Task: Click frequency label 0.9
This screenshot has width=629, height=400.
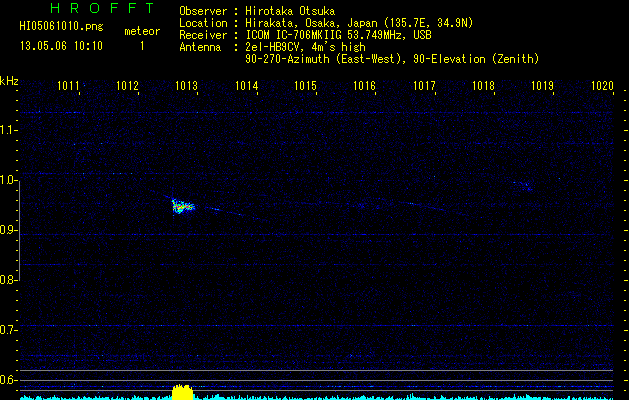Action: [8, 230]
